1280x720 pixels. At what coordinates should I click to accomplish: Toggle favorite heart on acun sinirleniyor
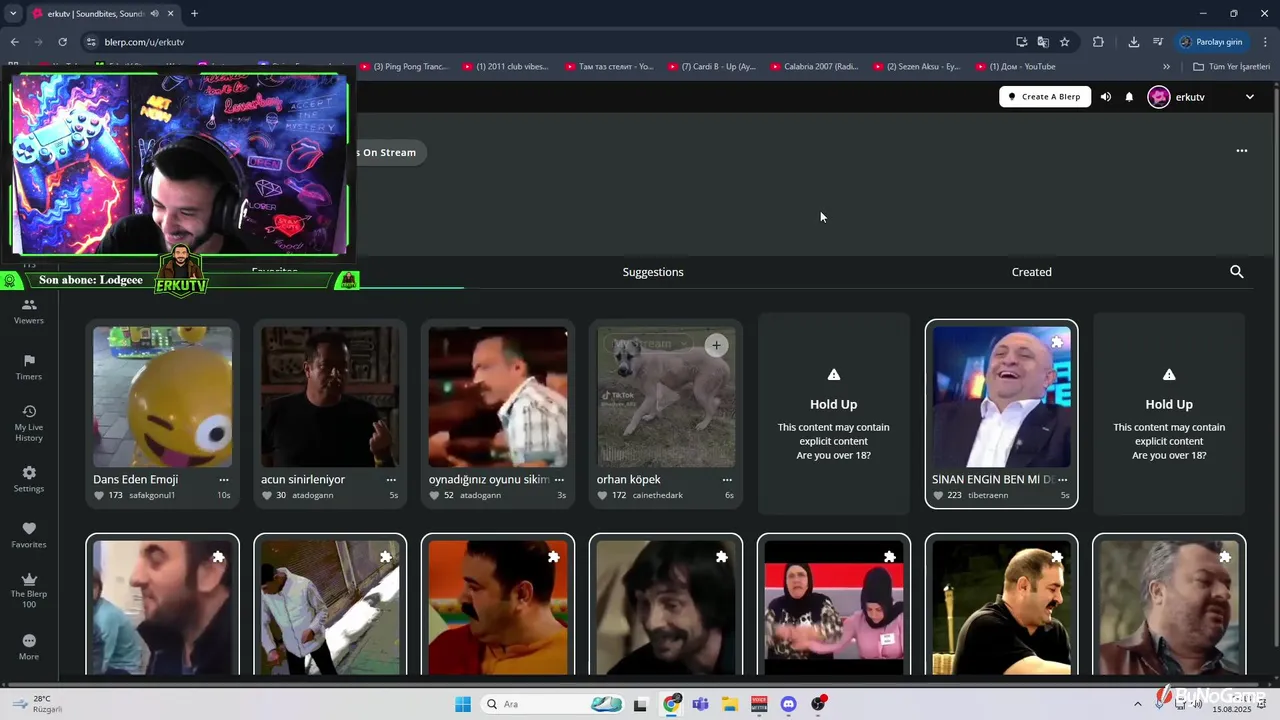[267, 495]
